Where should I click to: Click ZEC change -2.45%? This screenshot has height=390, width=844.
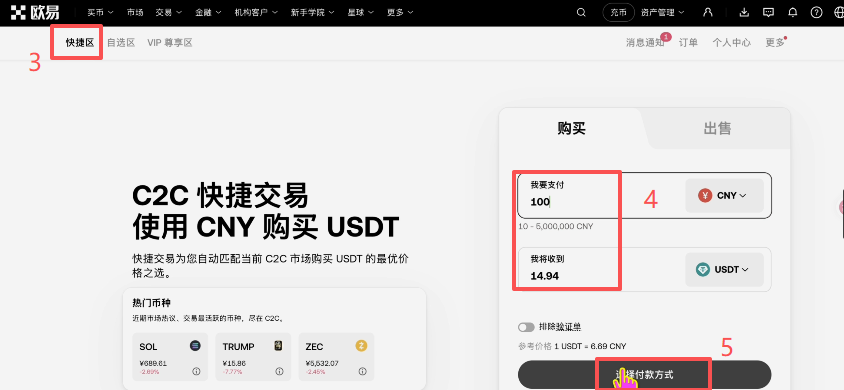click(315, 372)
